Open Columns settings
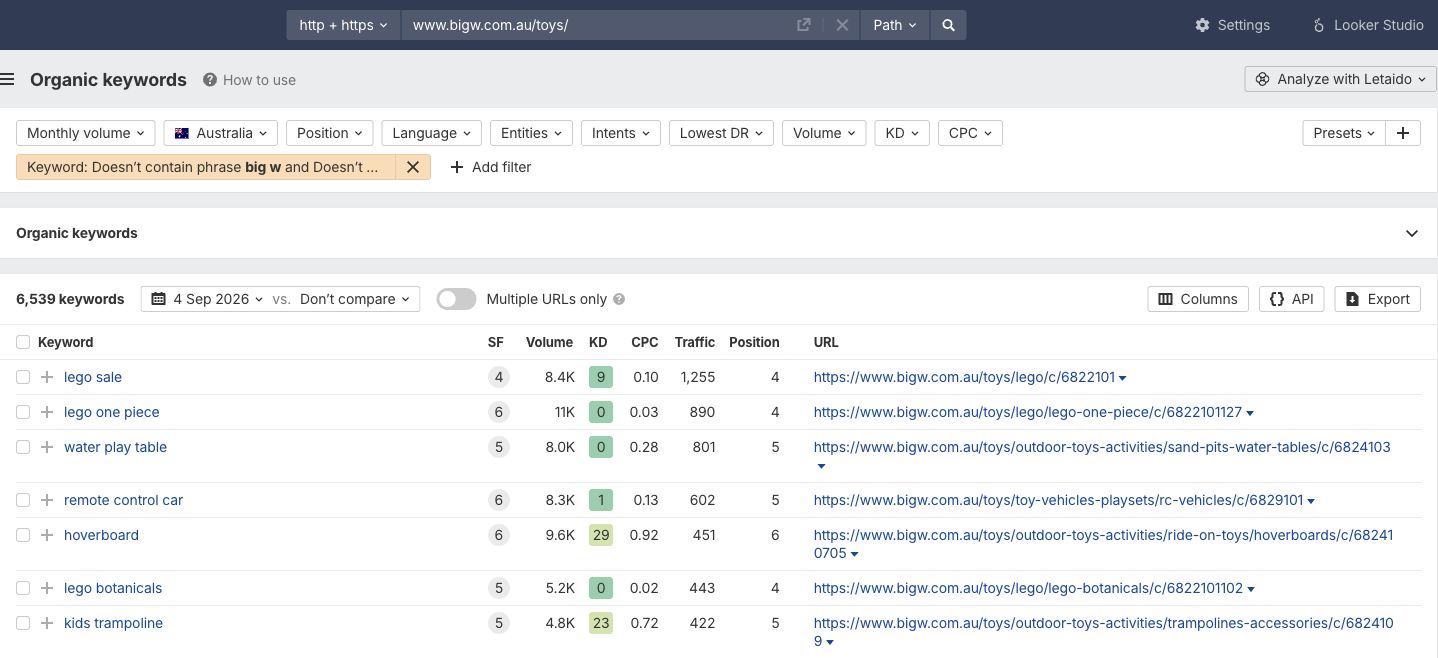 pos(1198,299)
